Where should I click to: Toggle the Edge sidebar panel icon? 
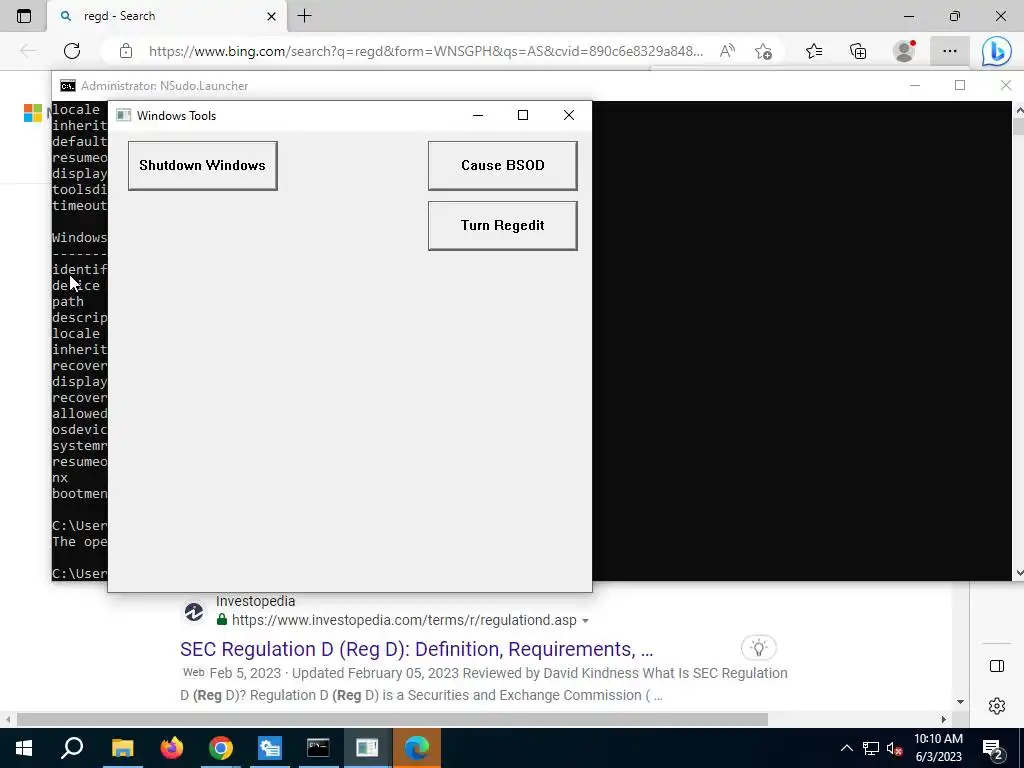[x=997, y=666]
